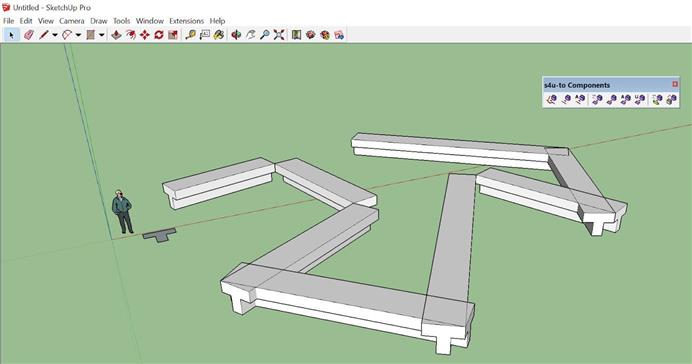Open the Camera menu
Screen dimensions: 692x364
coord(71,21)
